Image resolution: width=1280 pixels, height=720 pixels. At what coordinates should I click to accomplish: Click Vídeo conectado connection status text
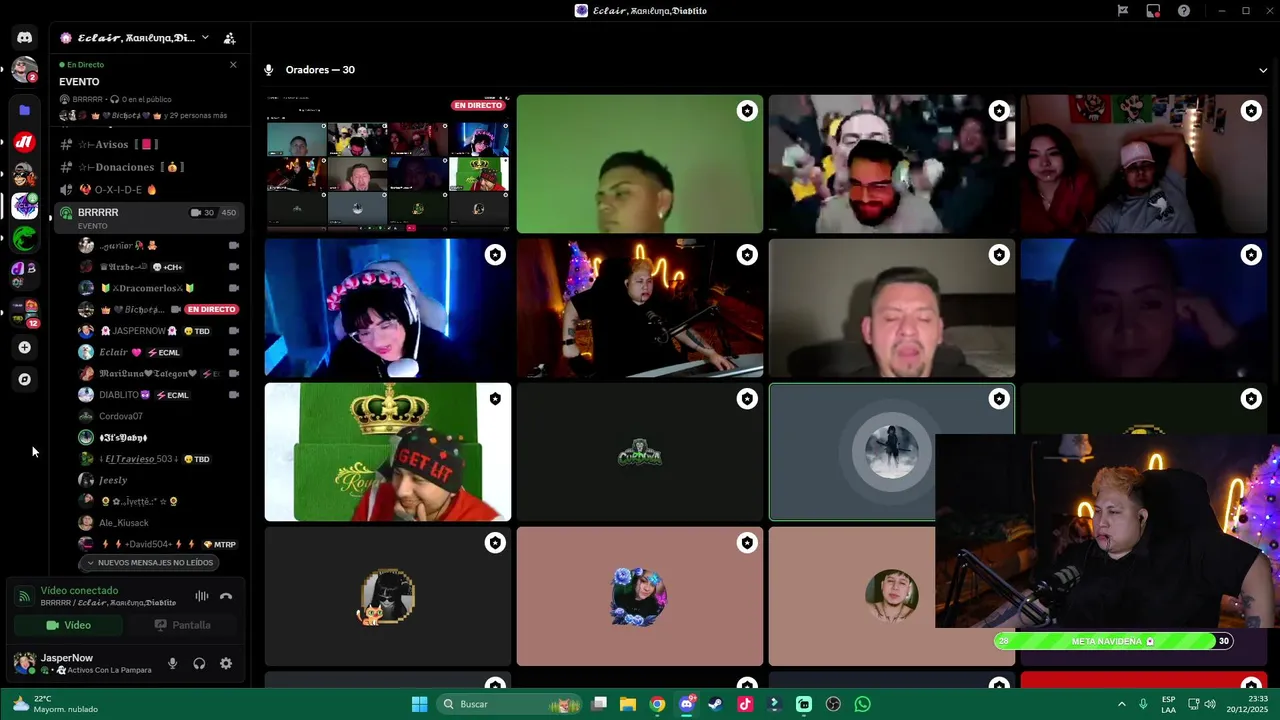(79, 591)
